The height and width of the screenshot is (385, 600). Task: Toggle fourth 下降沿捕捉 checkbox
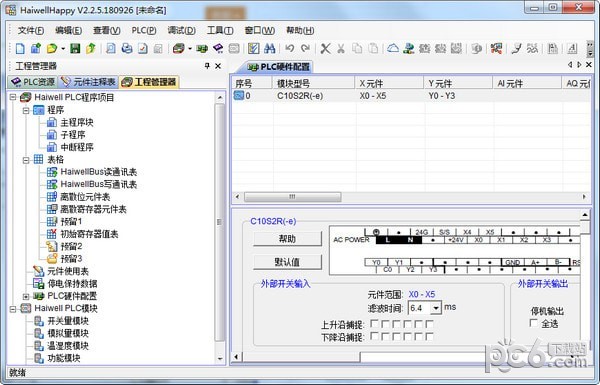(408, 336)
